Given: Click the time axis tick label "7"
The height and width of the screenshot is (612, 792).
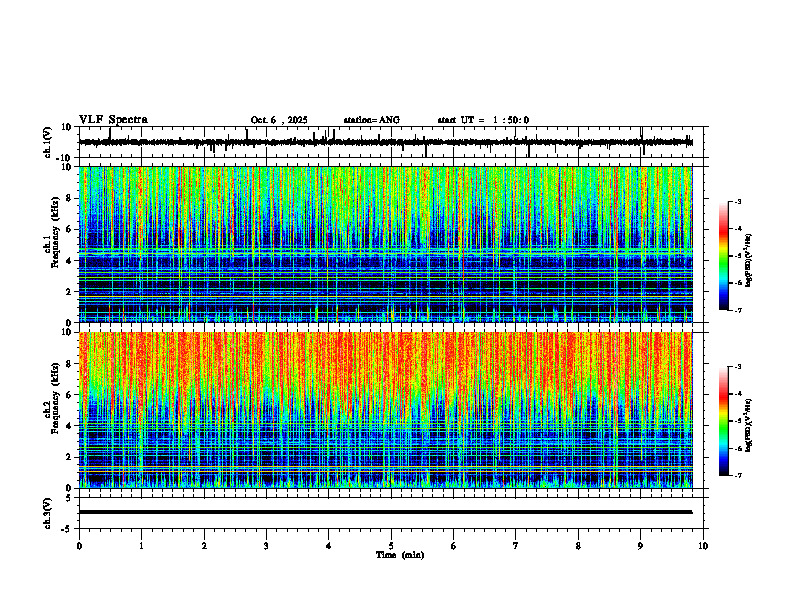Looking at the screenshot, I should (x=516, y=546).
